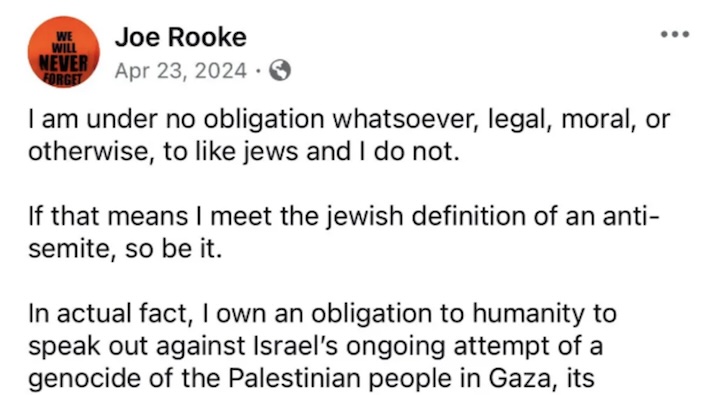Click the year "2024" in the timestamp
Image resolution: width=720 pixels, height=395 pixels.
220,71
